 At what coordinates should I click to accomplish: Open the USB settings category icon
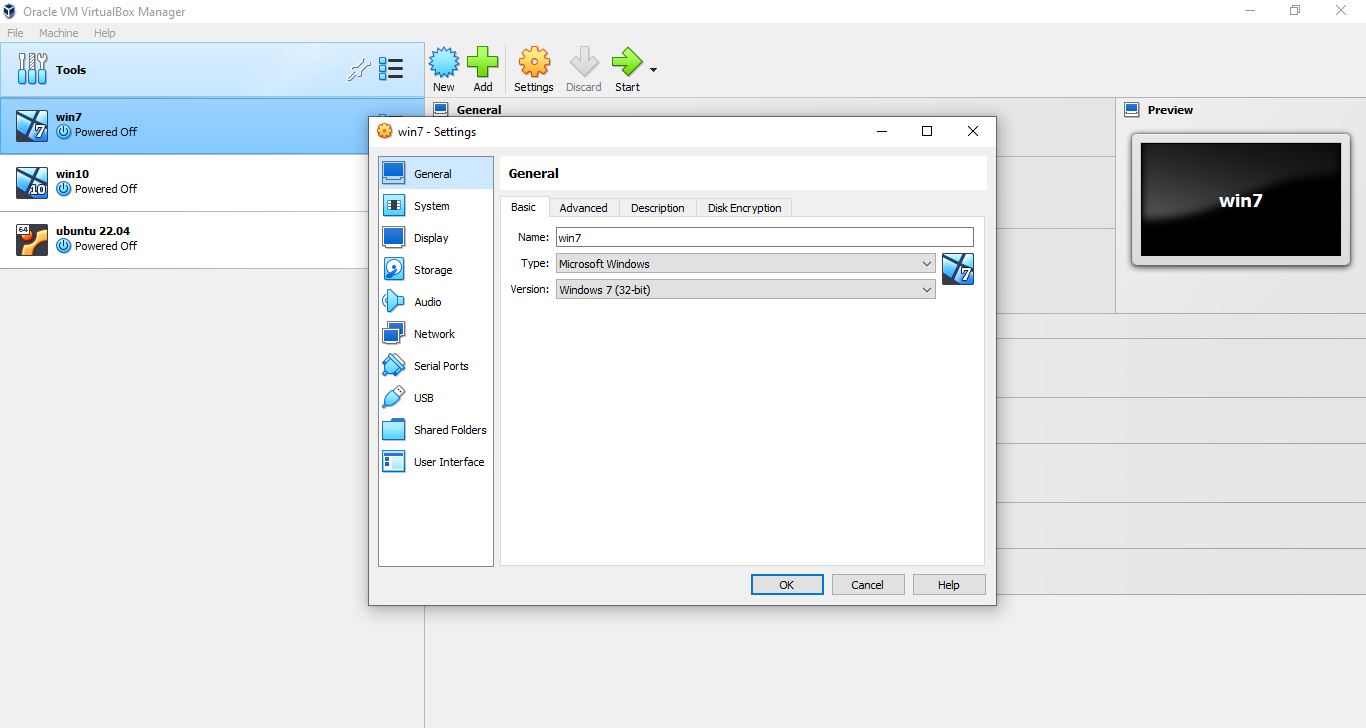tap(394, 397)
